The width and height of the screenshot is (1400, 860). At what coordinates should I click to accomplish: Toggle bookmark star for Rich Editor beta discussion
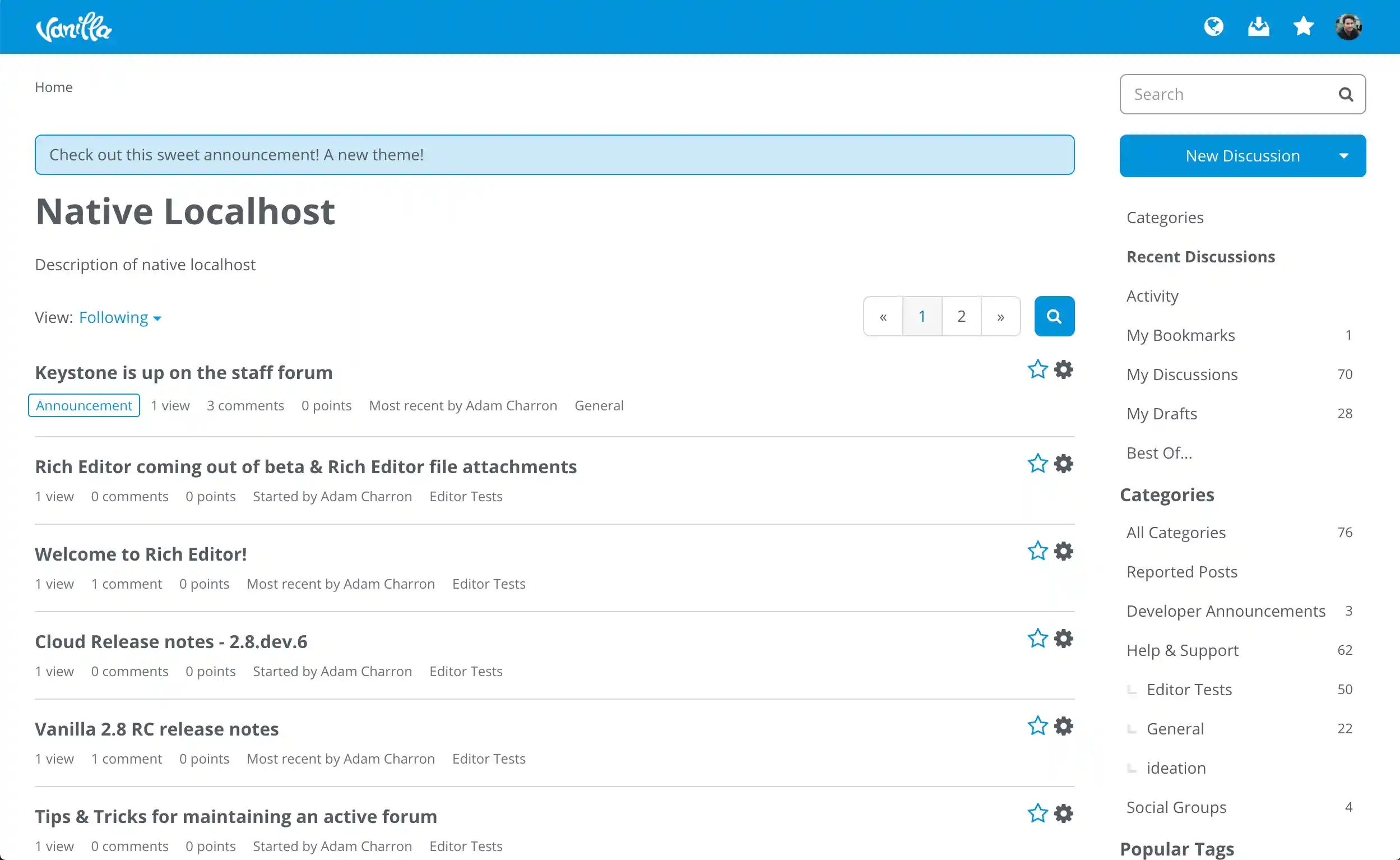[x=1037, y=464]
